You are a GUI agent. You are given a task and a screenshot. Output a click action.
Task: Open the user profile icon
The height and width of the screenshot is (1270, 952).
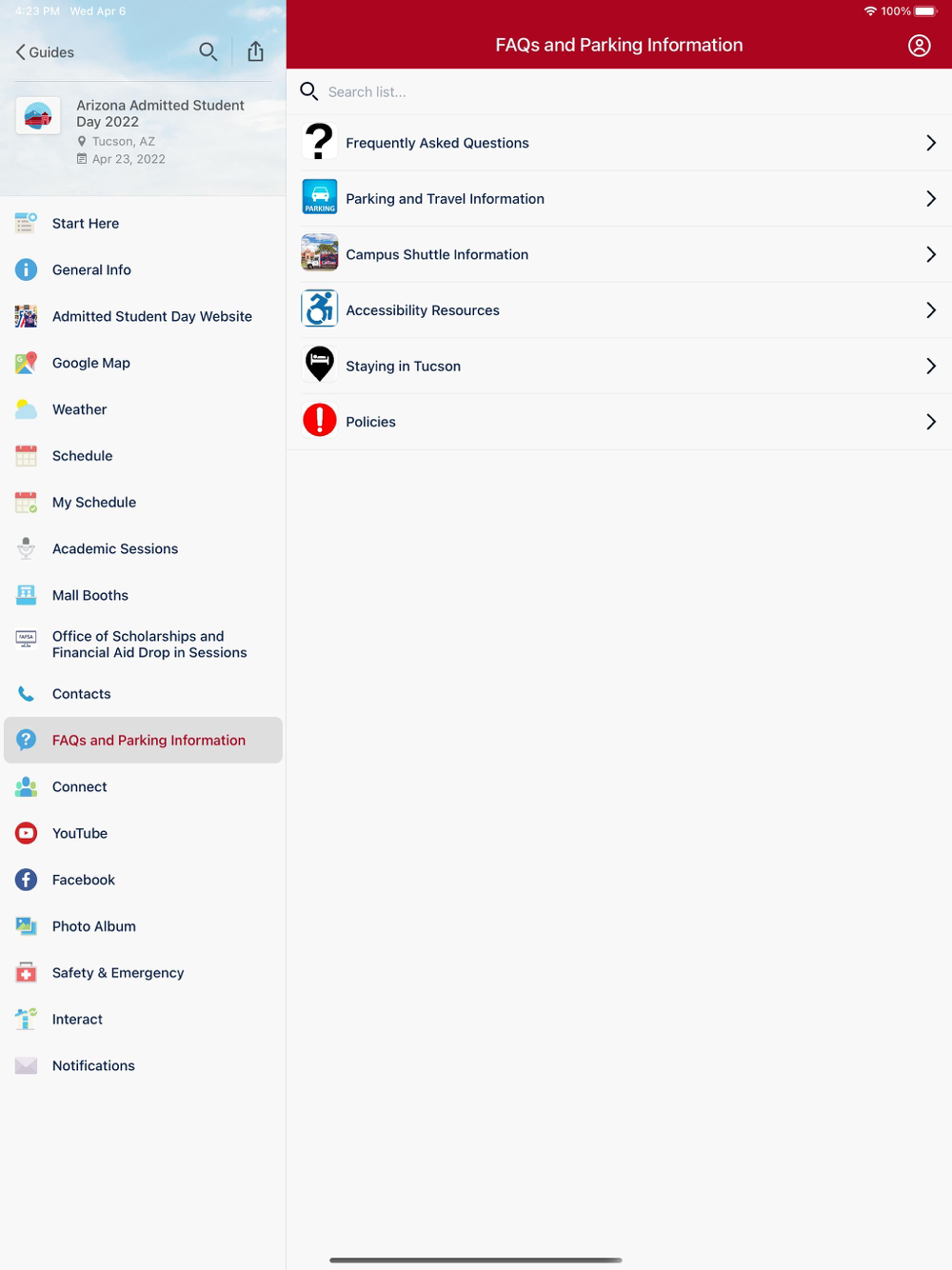click(x=919, y=46)
